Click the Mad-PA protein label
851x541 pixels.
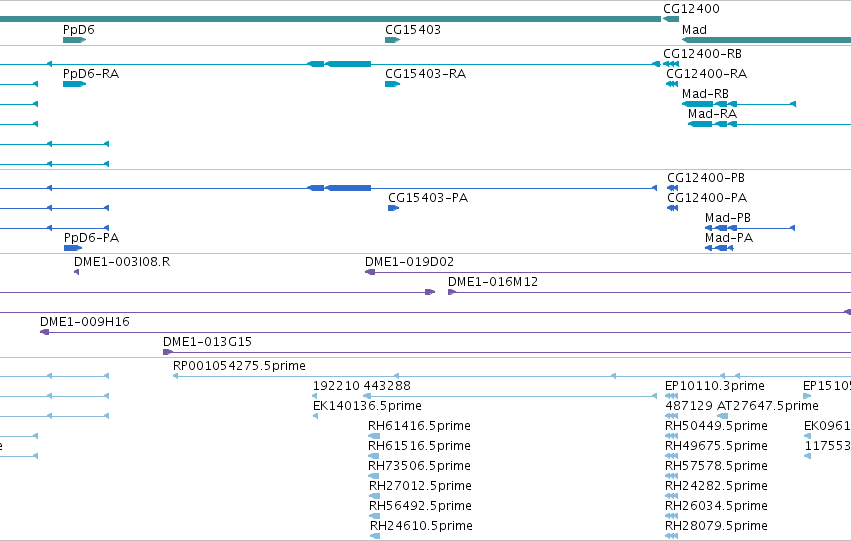pyautogui.click(x=729, y=238)
